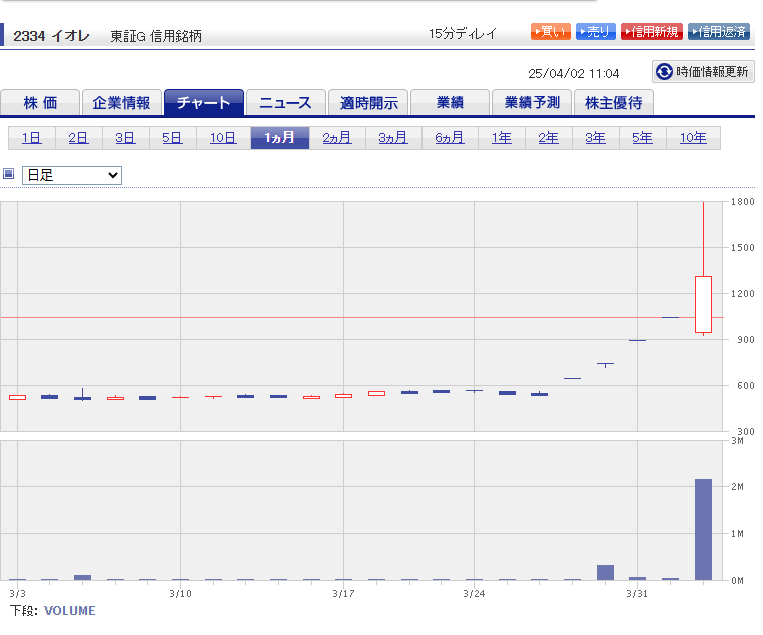Open the 株主優待 tab
The image size is (763, 635).
coord(614,103)
